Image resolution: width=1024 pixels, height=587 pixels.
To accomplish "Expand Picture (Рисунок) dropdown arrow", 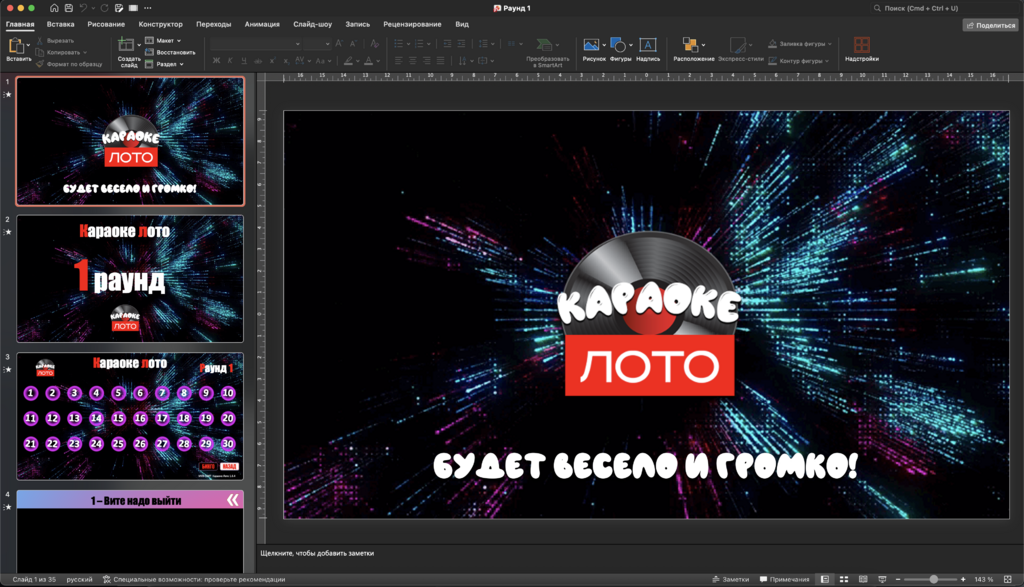I will (604, 45).
